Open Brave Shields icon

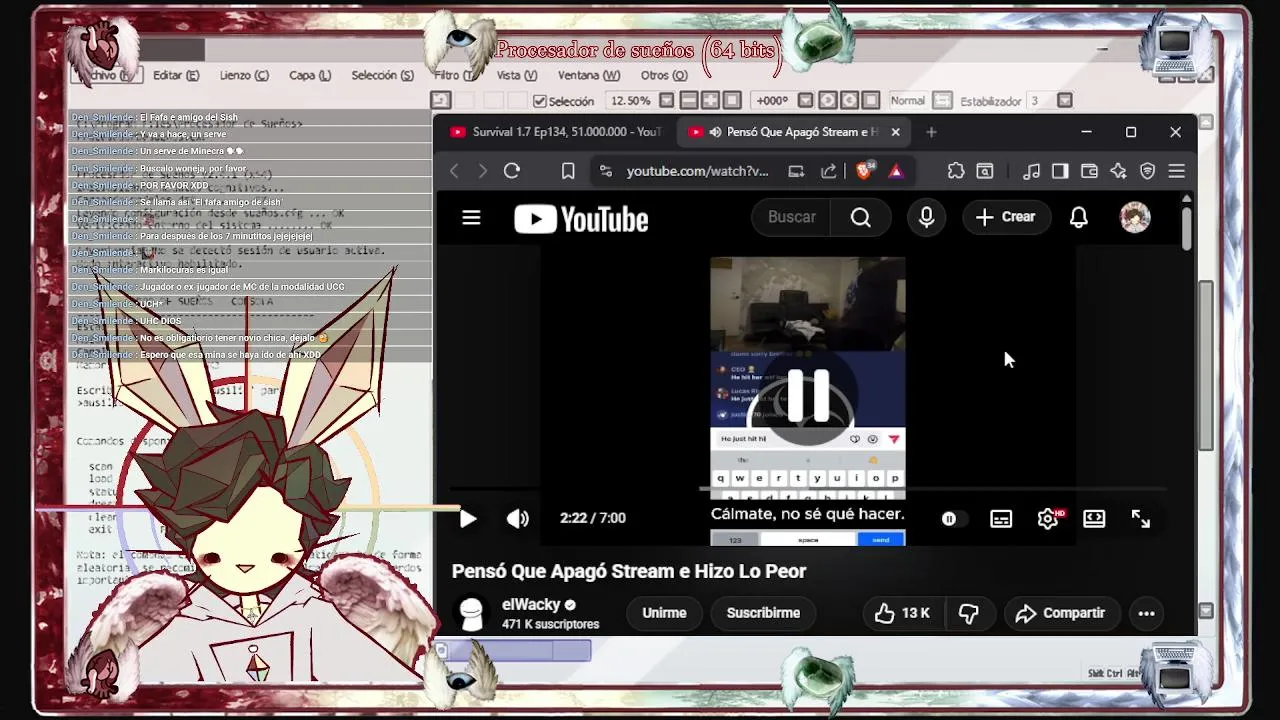865,171
